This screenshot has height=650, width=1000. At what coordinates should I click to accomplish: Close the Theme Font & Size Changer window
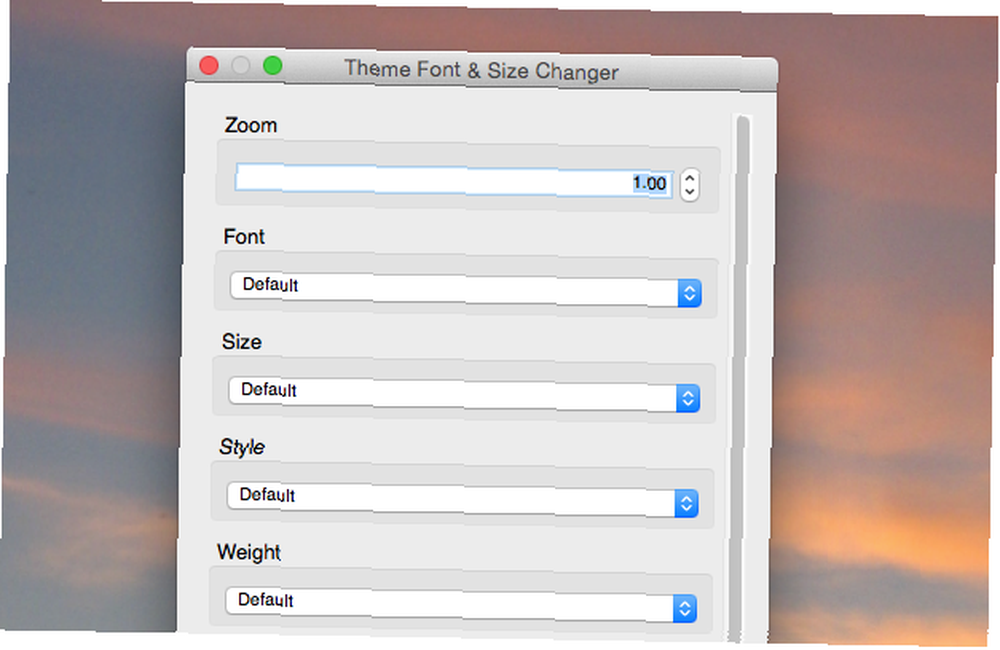[x=209, y=65]
